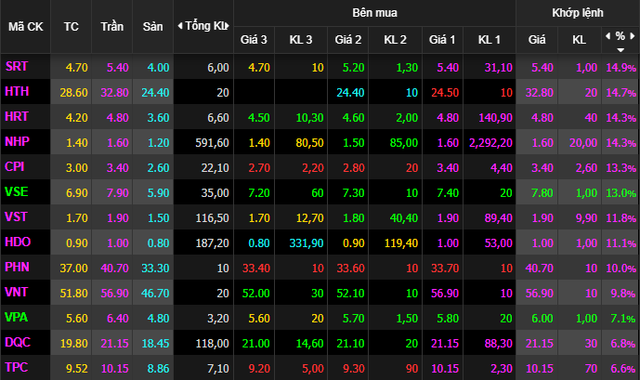This screenshot has width=640, height=380.
Task: Open stock symbol VST
Action: 16,216
